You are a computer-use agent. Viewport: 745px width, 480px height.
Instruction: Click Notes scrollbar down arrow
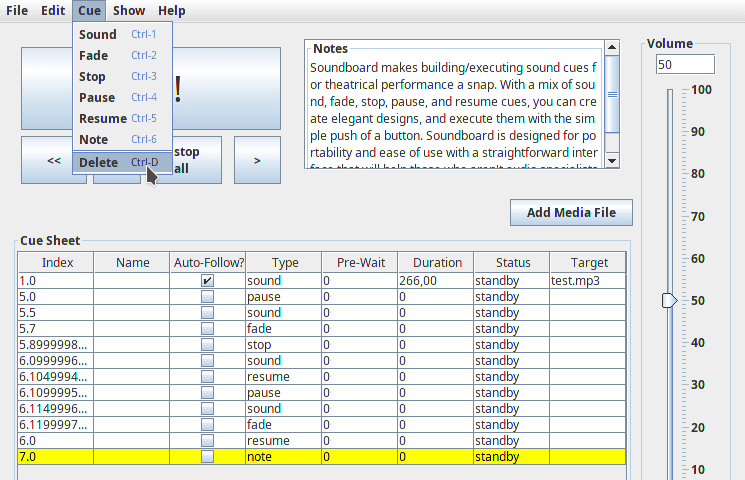click(612, 161)
